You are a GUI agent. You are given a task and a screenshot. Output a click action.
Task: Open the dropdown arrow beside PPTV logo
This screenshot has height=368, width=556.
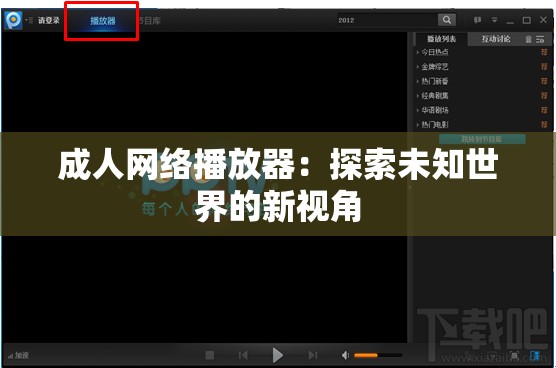(26, 20)
